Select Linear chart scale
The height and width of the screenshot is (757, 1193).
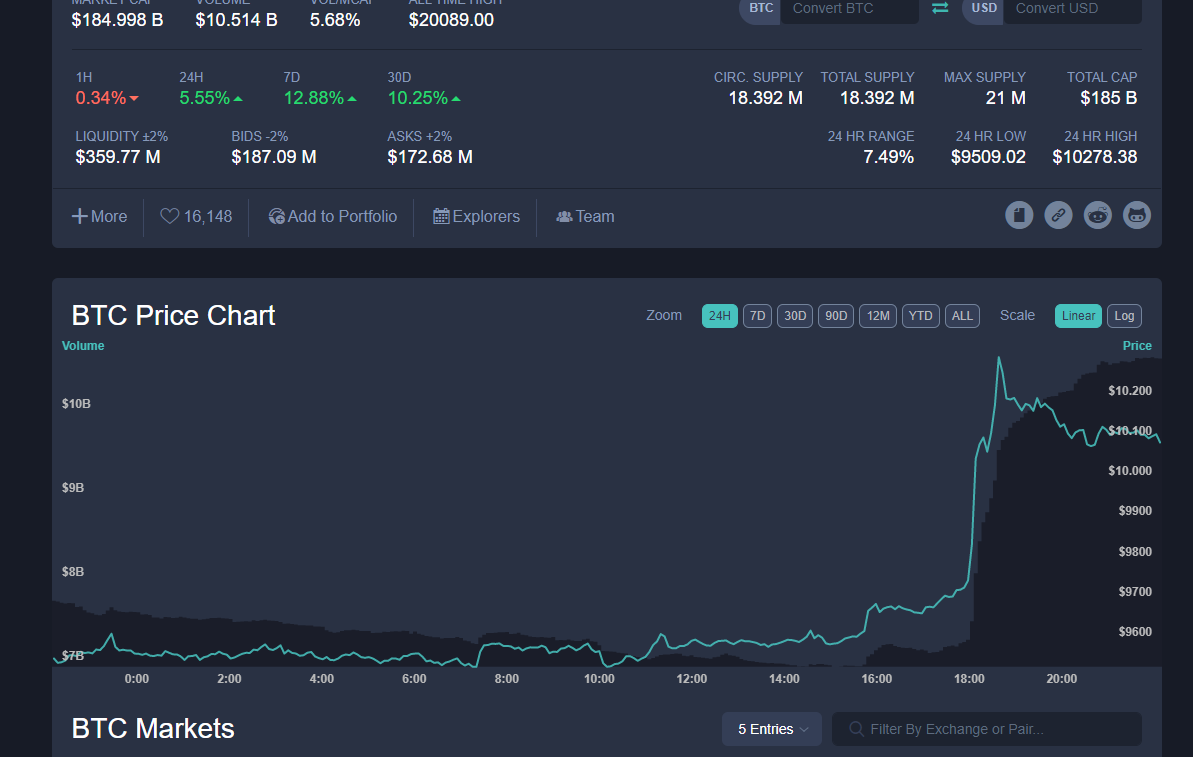1078,316
